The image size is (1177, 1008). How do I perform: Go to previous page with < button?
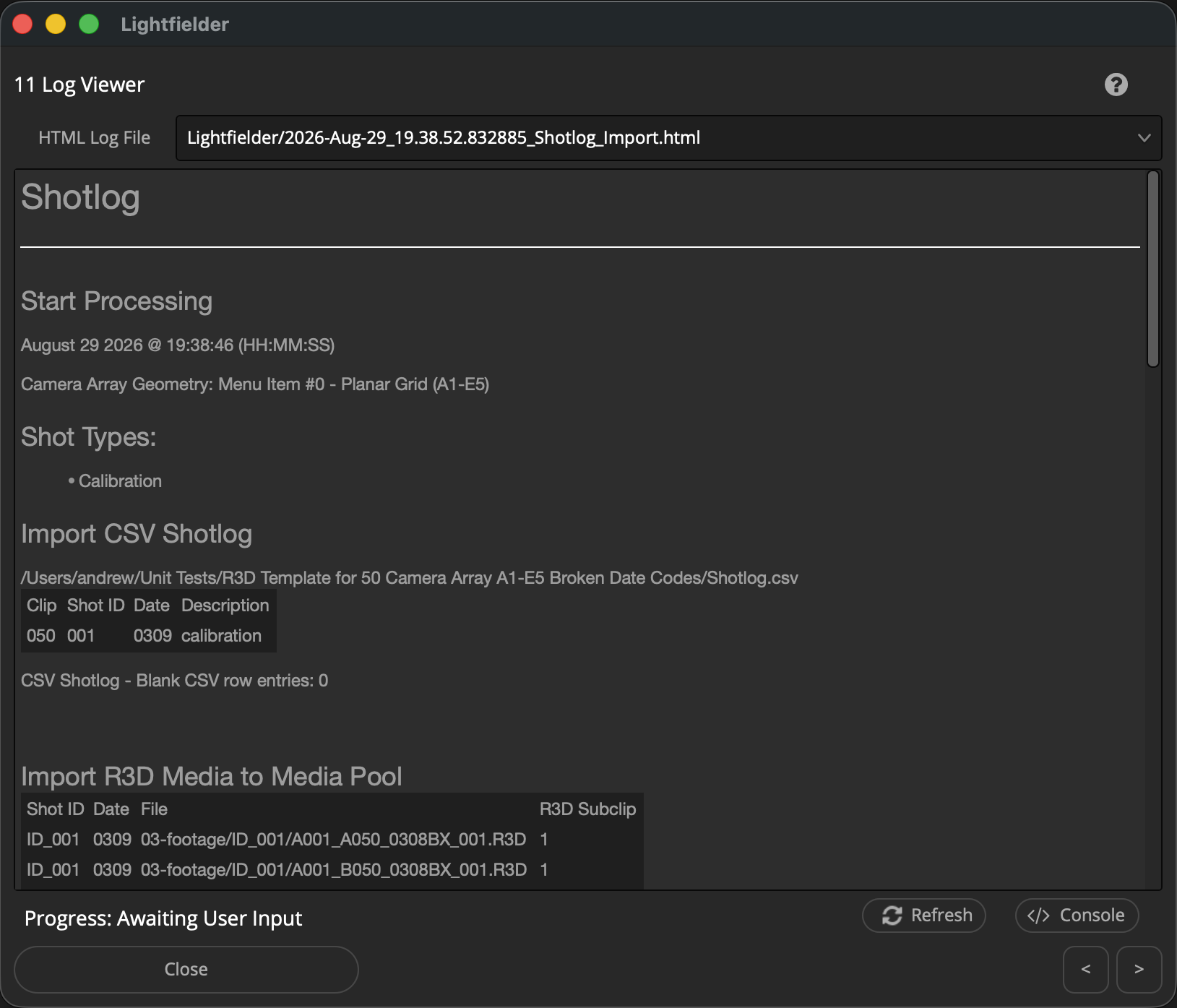pyautogui.click(x=1086, y=970)
